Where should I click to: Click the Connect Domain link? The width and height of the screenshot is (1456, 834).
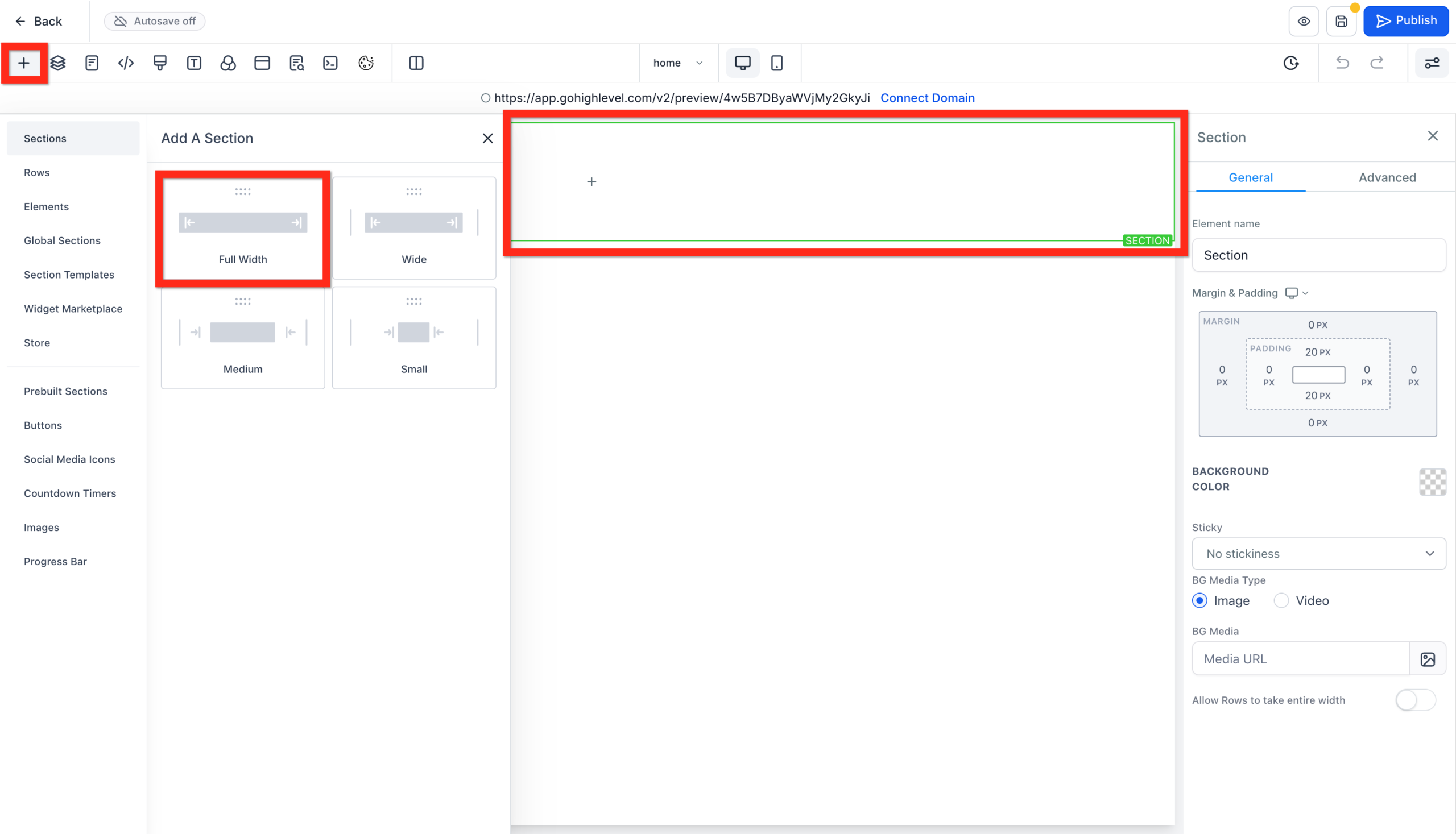point(927,97)
